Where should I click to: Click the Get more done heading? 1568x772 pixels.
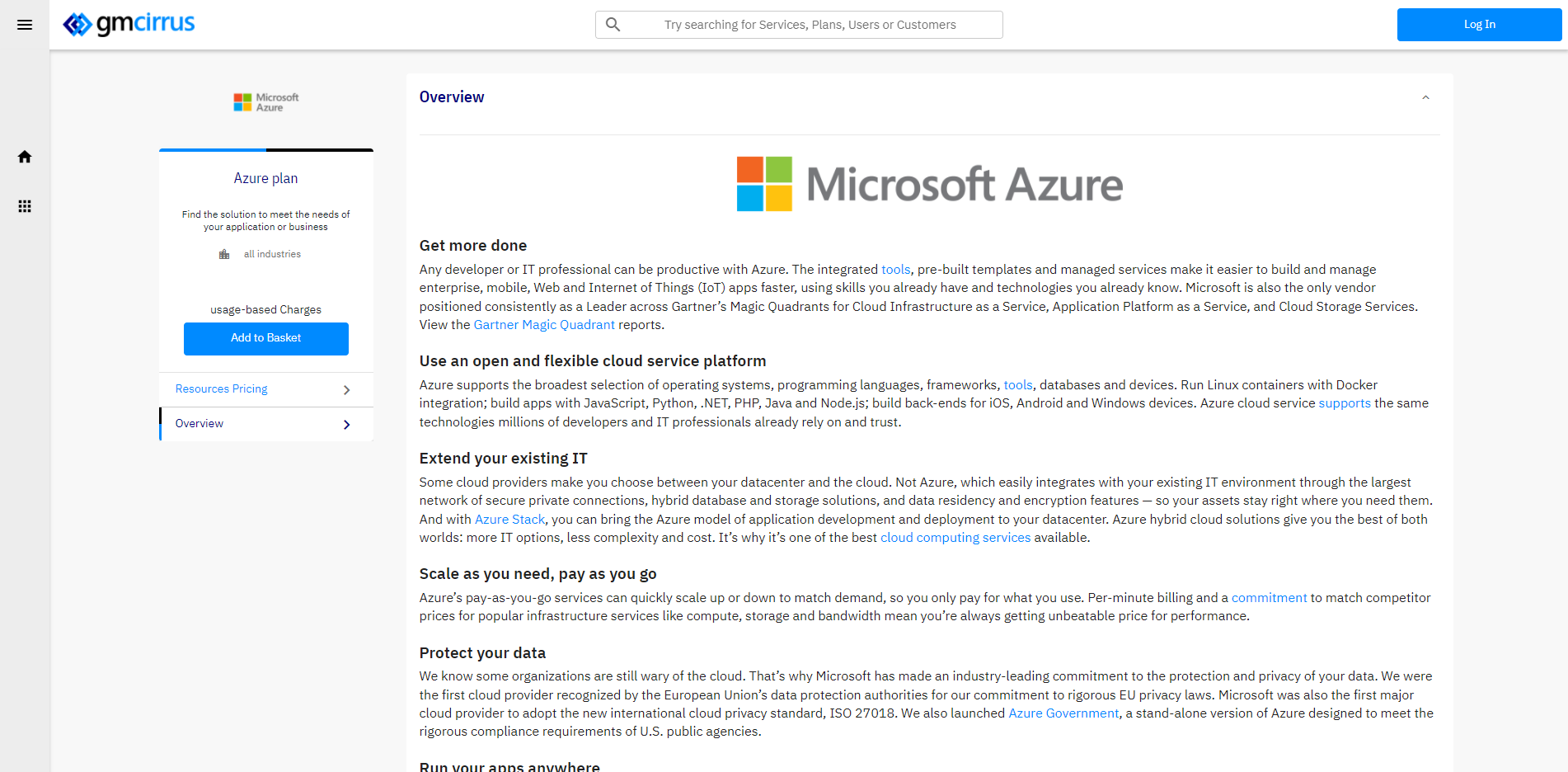[x=473, y=246]
